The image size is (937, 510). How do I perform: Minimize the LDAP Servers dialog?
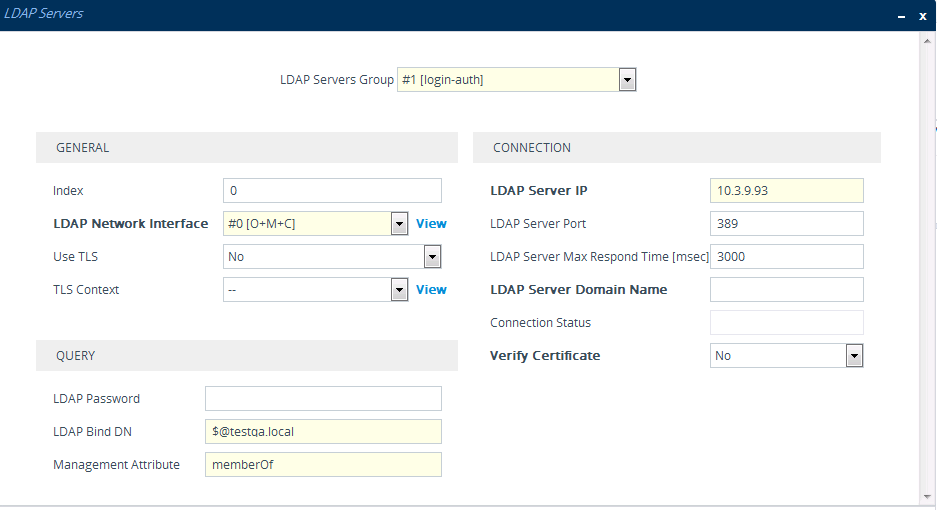click(901, 16)
